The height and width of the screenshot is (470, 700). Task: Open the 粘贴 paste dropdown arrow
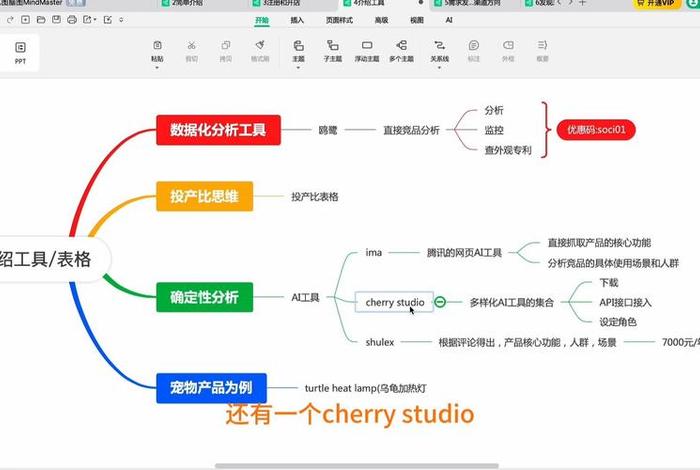(157, 68)
